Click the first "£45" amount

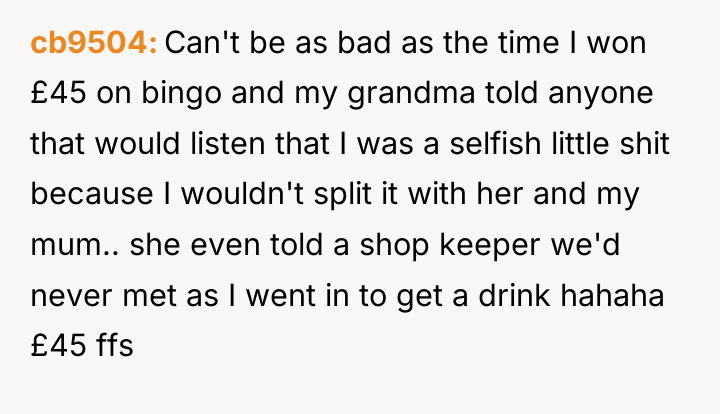[x=58, y=93]
